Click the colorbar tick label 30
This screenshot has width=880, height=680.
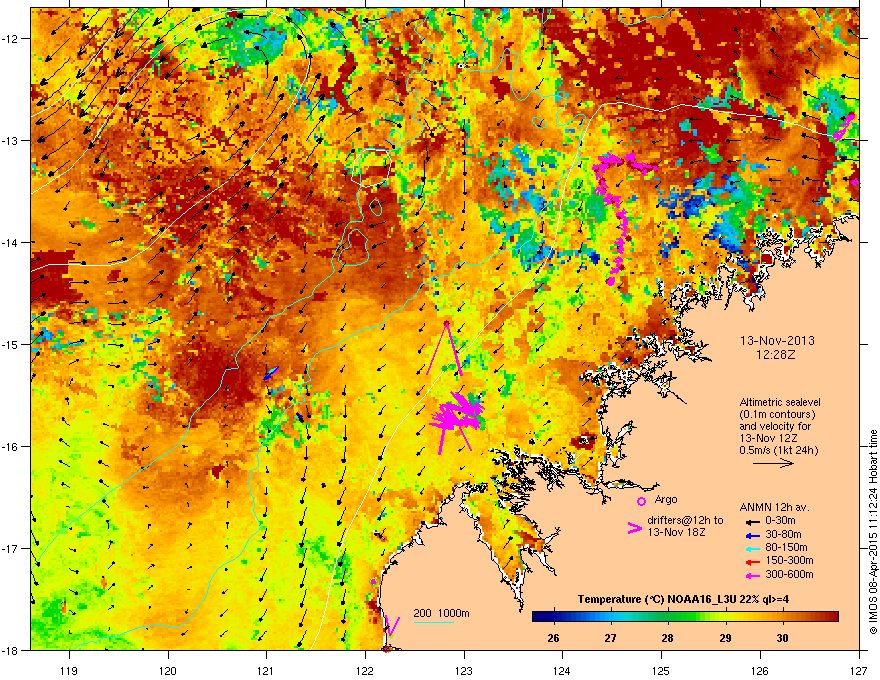pos(782,638)
